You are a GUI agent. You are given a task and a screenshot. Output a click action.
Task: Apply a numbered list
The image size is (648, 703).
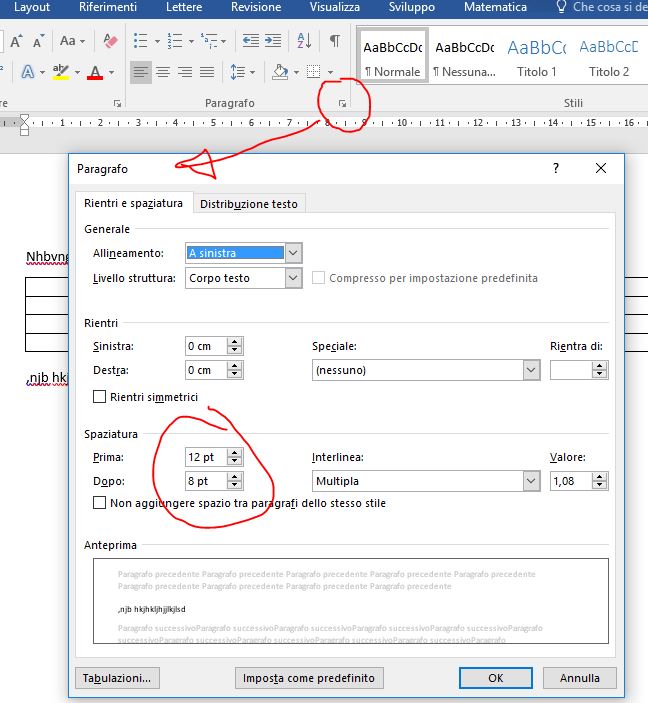pos(175,41)
